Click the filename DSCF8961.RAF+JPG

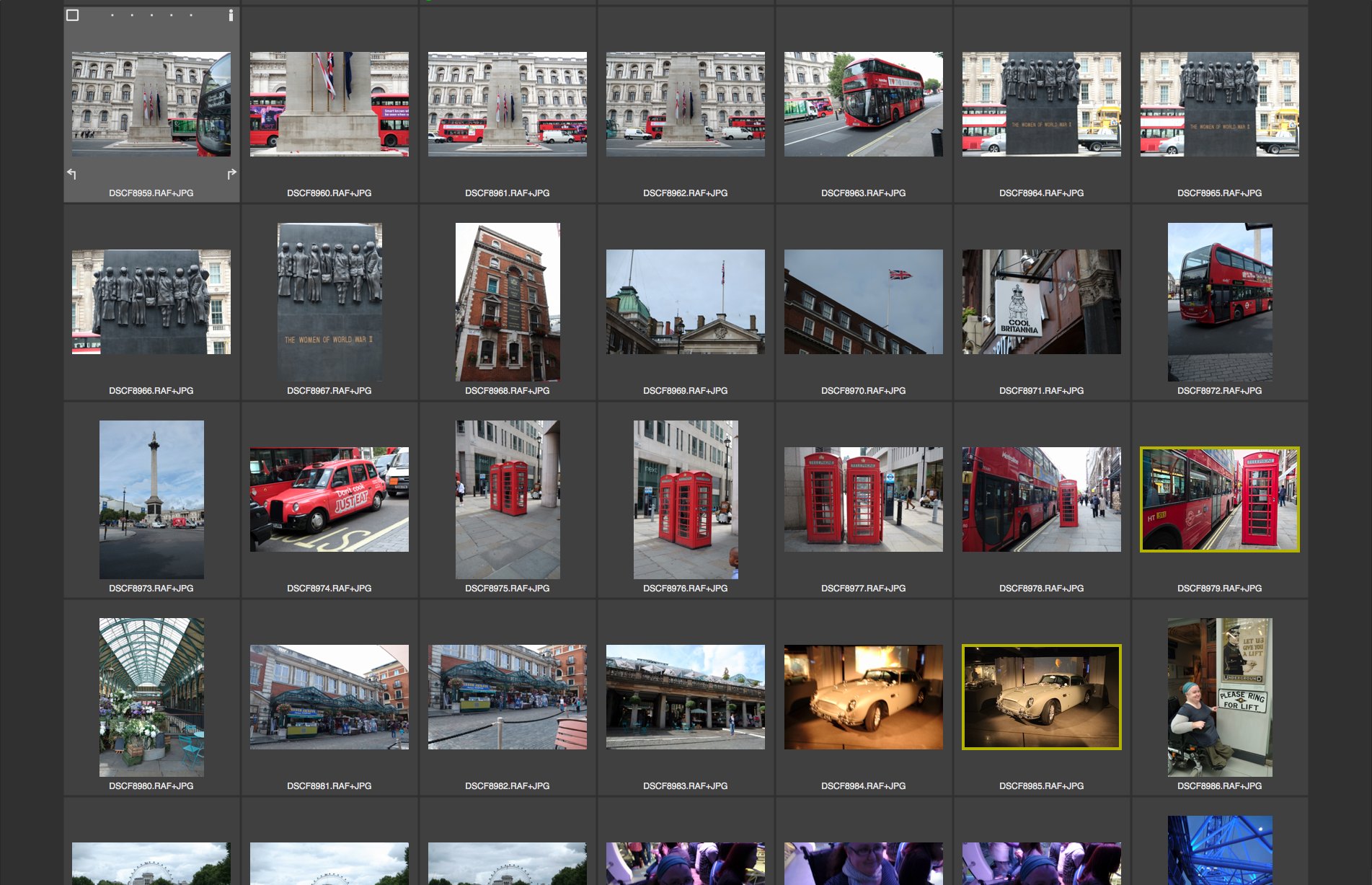pos(508,193)
